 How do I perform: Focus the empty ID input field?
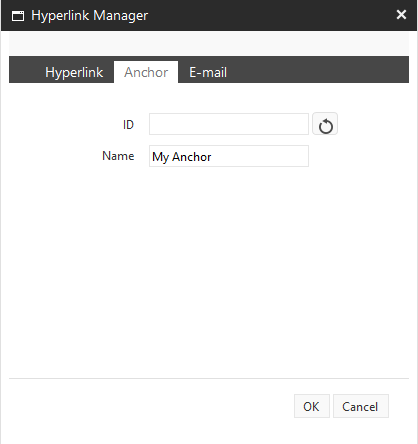229,124
